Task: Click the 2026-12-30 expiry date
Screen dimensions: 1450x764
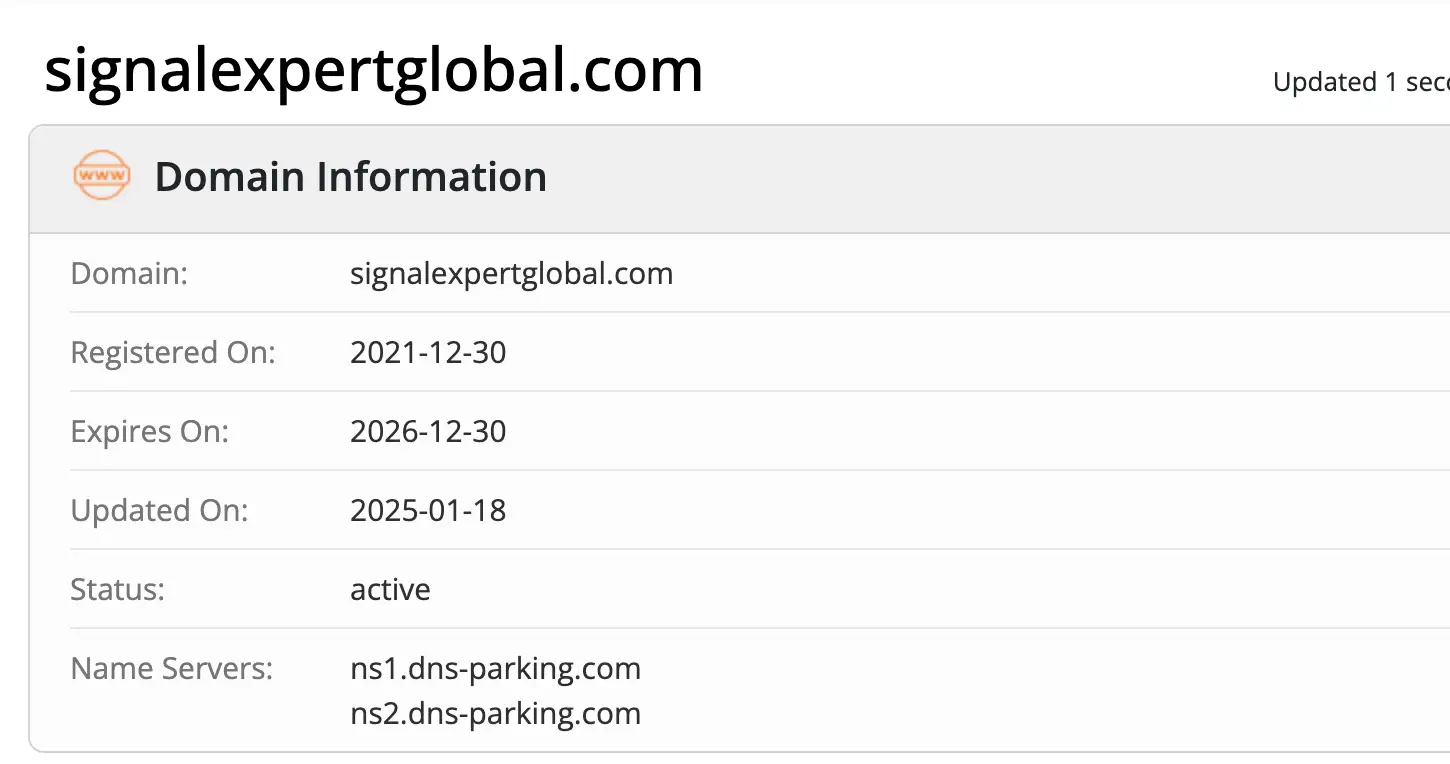Action: (x=428, y=431)
